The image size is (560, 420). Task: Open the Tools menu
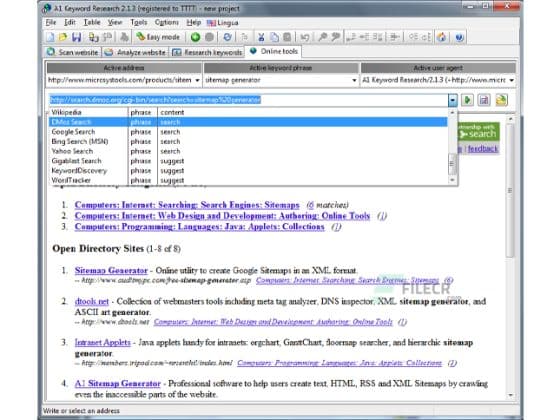pyautogui.click(x=138, y=22)
